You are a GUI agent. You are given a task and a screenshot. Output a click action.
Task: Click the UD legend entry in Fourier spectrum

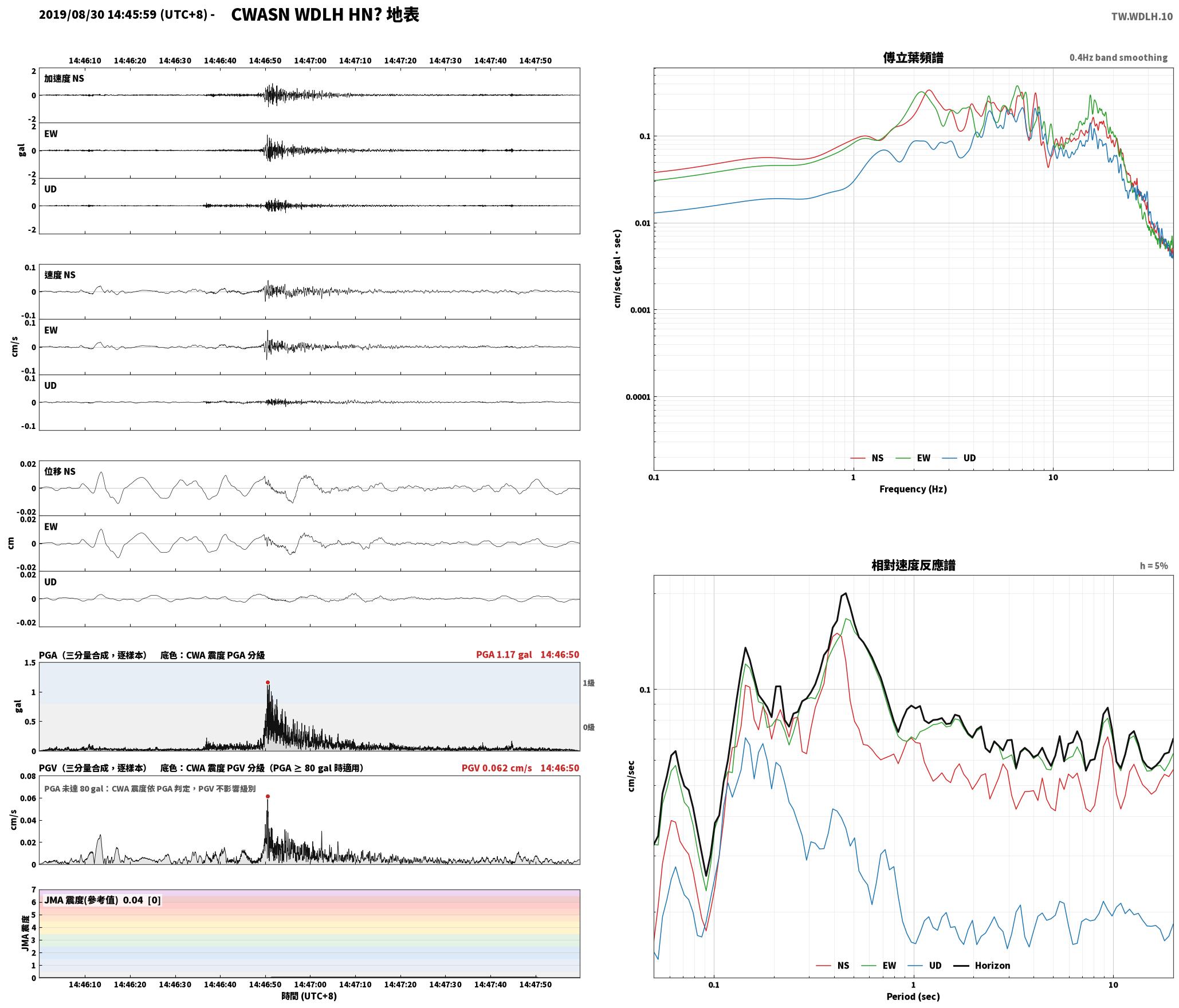959,458
